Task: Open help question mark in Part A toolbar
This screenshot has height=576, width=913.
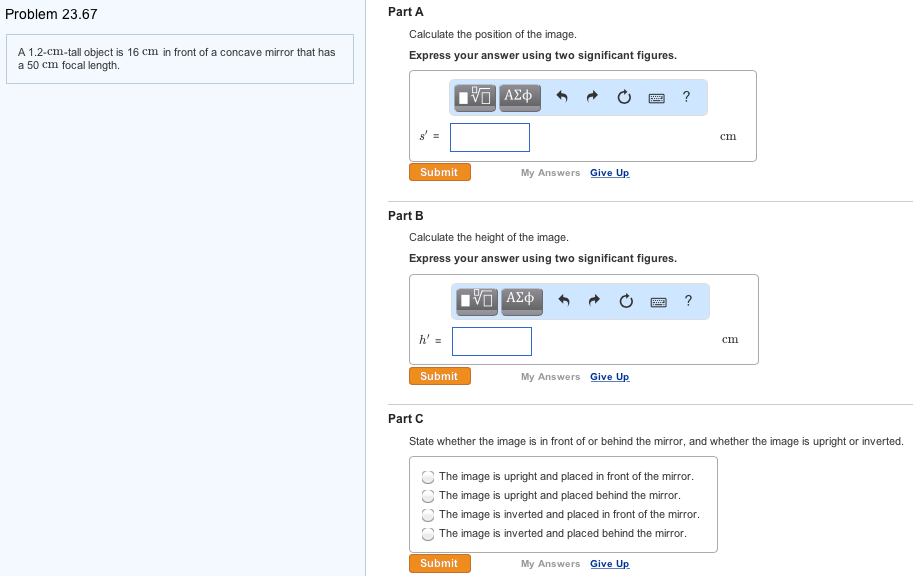Action: point(686,97)
